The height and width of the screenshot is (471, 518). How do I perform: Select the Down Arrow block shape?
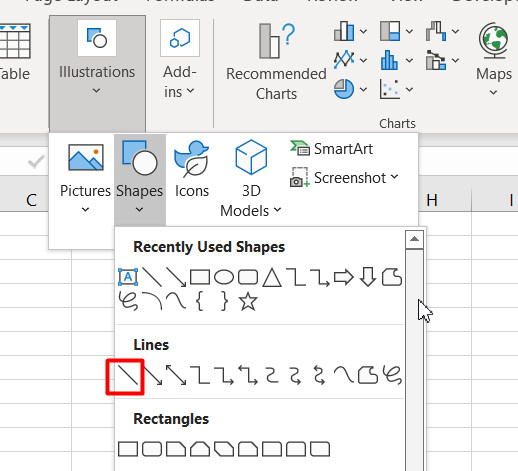[x=368, y=277]
